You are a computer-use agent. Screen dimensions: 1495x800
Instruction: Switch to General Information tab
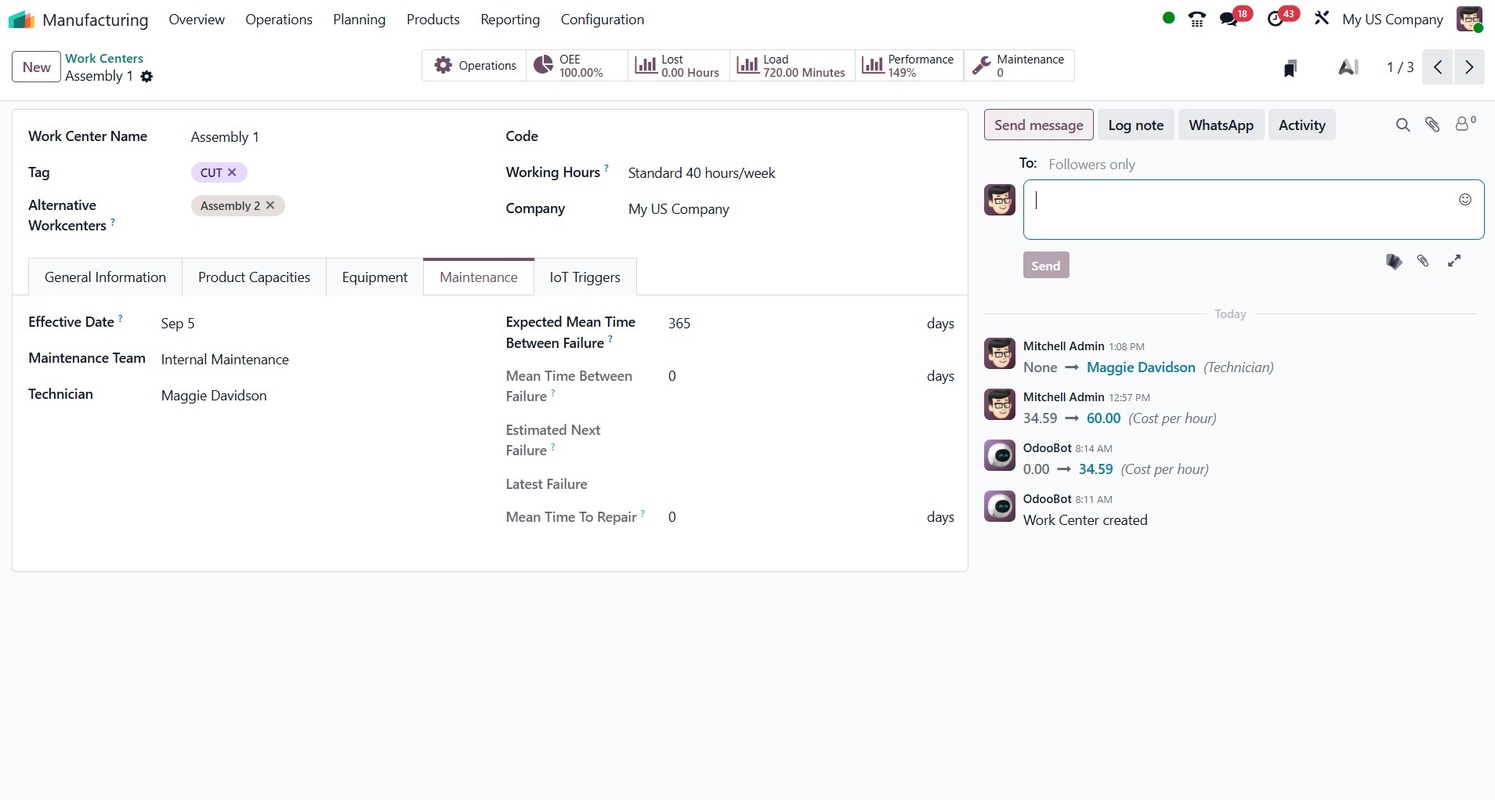[105, 277]
